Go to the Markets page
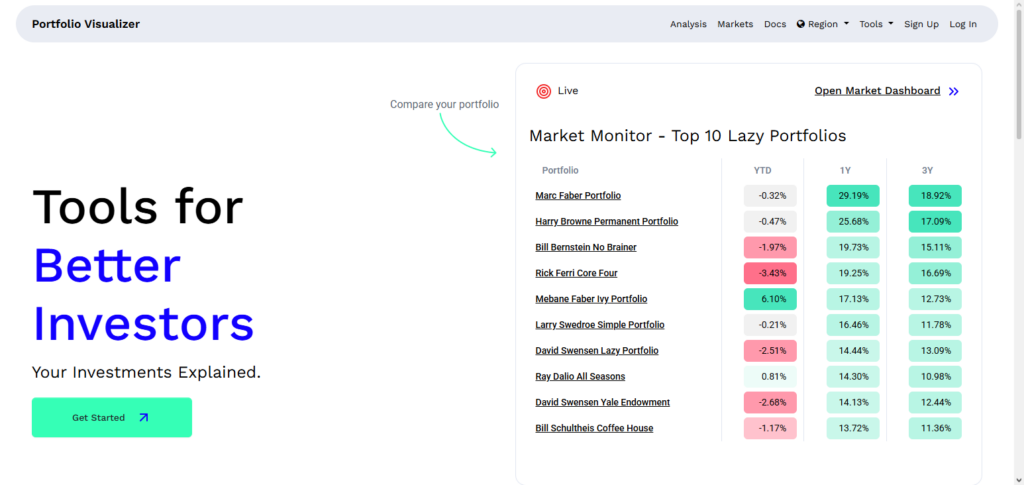 pyautogui.click(x=735, y=24)
